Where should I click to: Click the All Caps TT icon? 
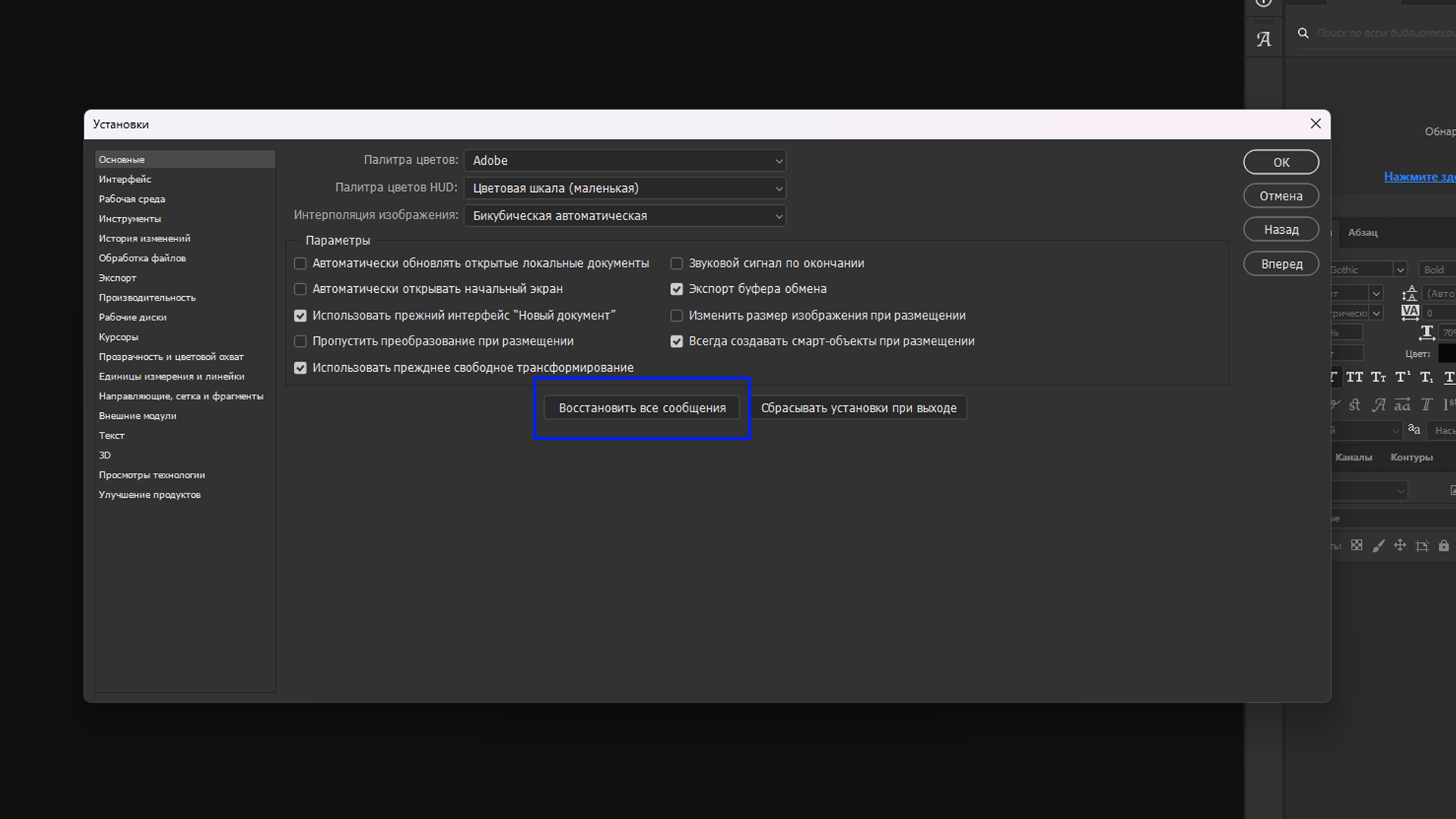click(x=1354, y=377)
